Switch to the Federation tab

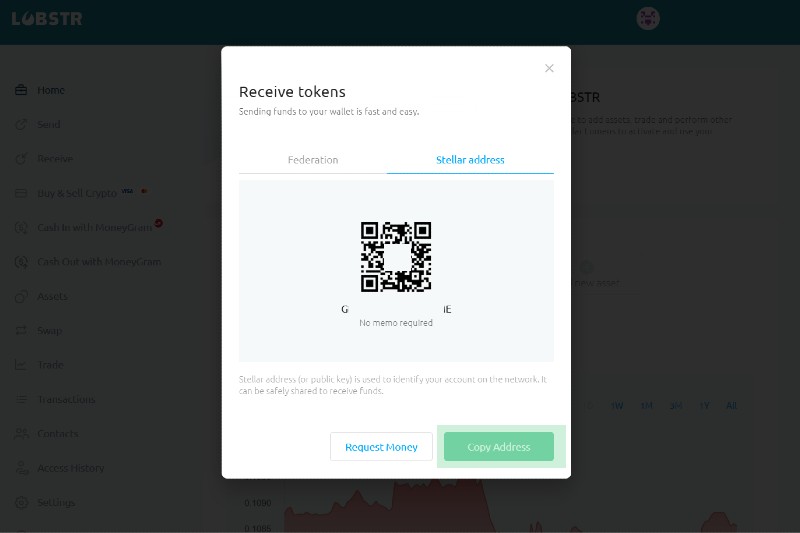[x=313, y=160]
